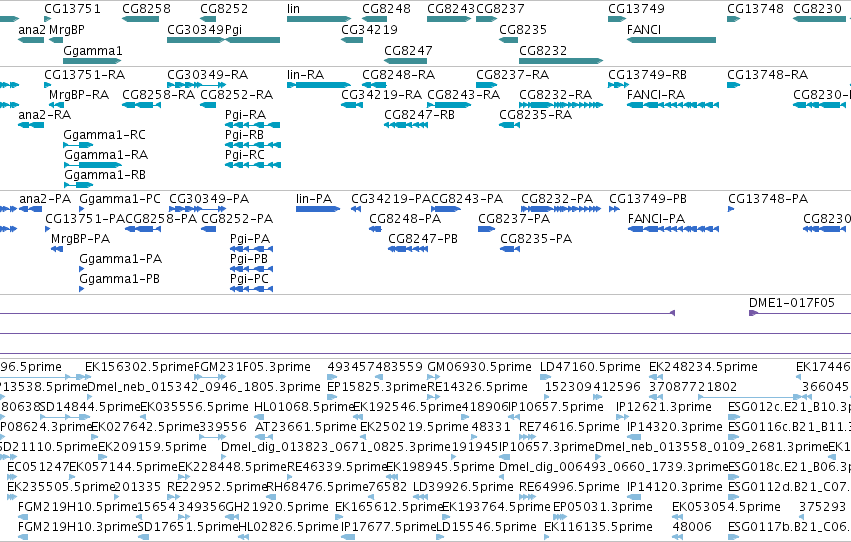Viewport: 851px width, 542px height.
Task: Click the CG8258-RA transcript label
Action: click(x=158, y=95)
